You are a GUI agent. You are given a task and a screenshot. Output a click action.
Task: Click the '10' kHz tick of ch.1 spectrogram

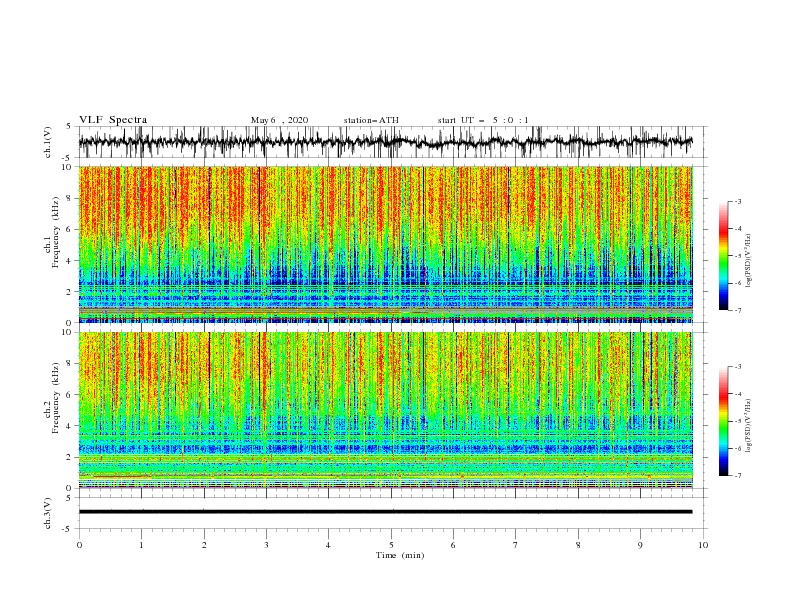coord(69,167)
